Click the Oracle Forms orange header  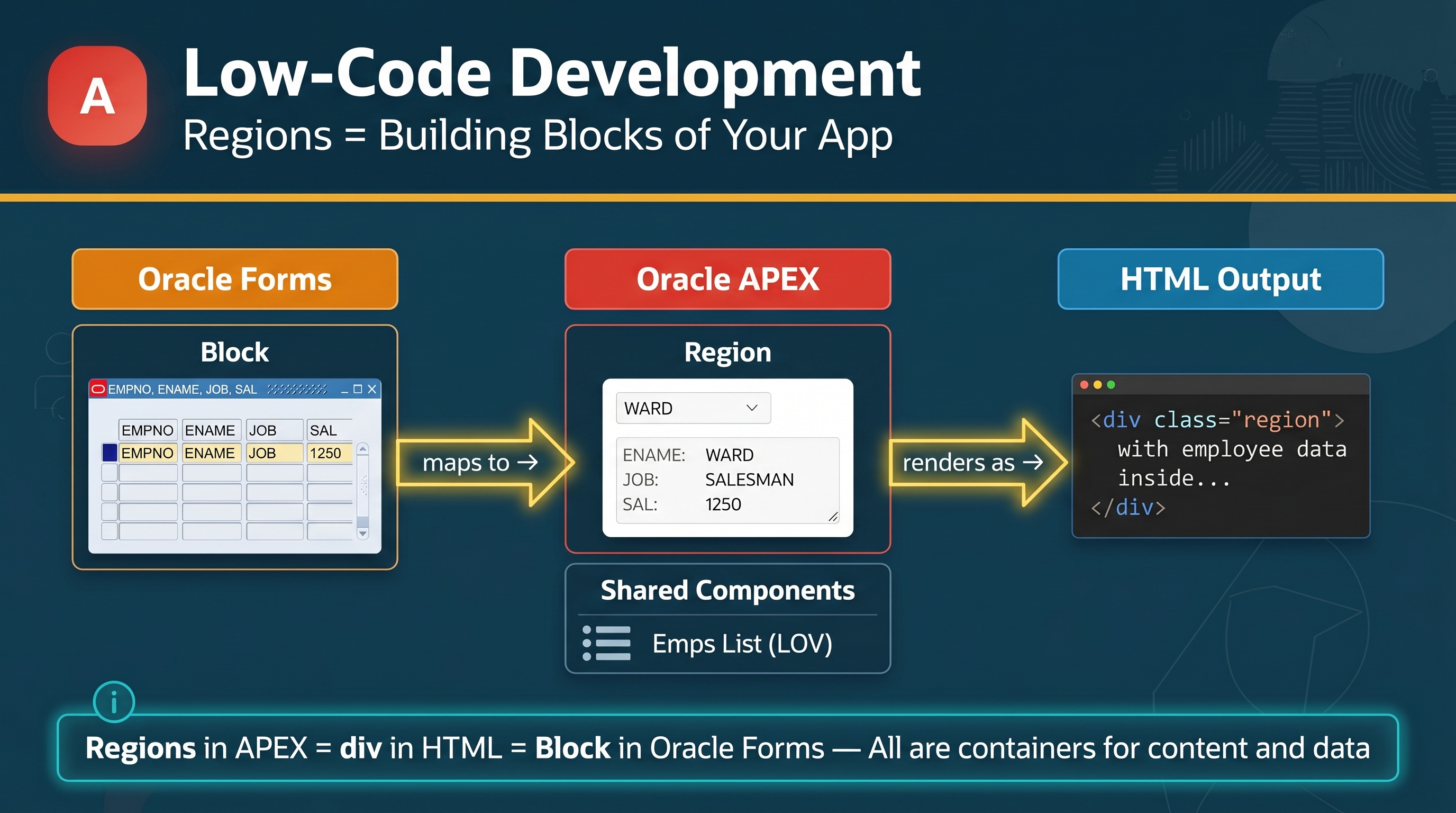point(235,279)
